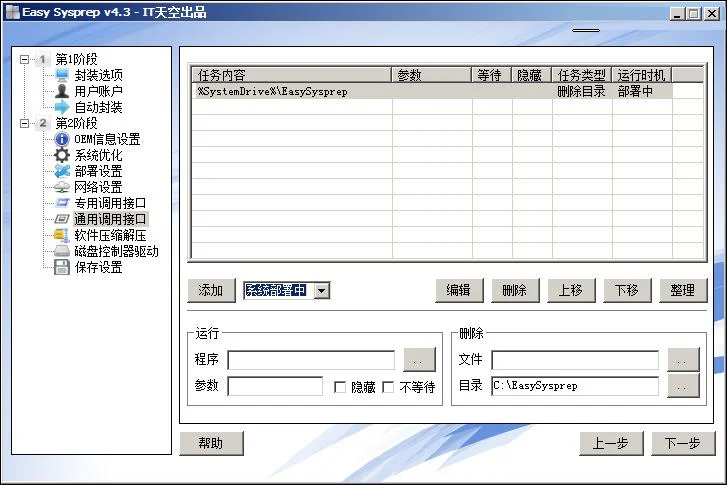The image size is (727, 485).
Task: Click the icon beside 专用调用接口
Action: point(62,203)
